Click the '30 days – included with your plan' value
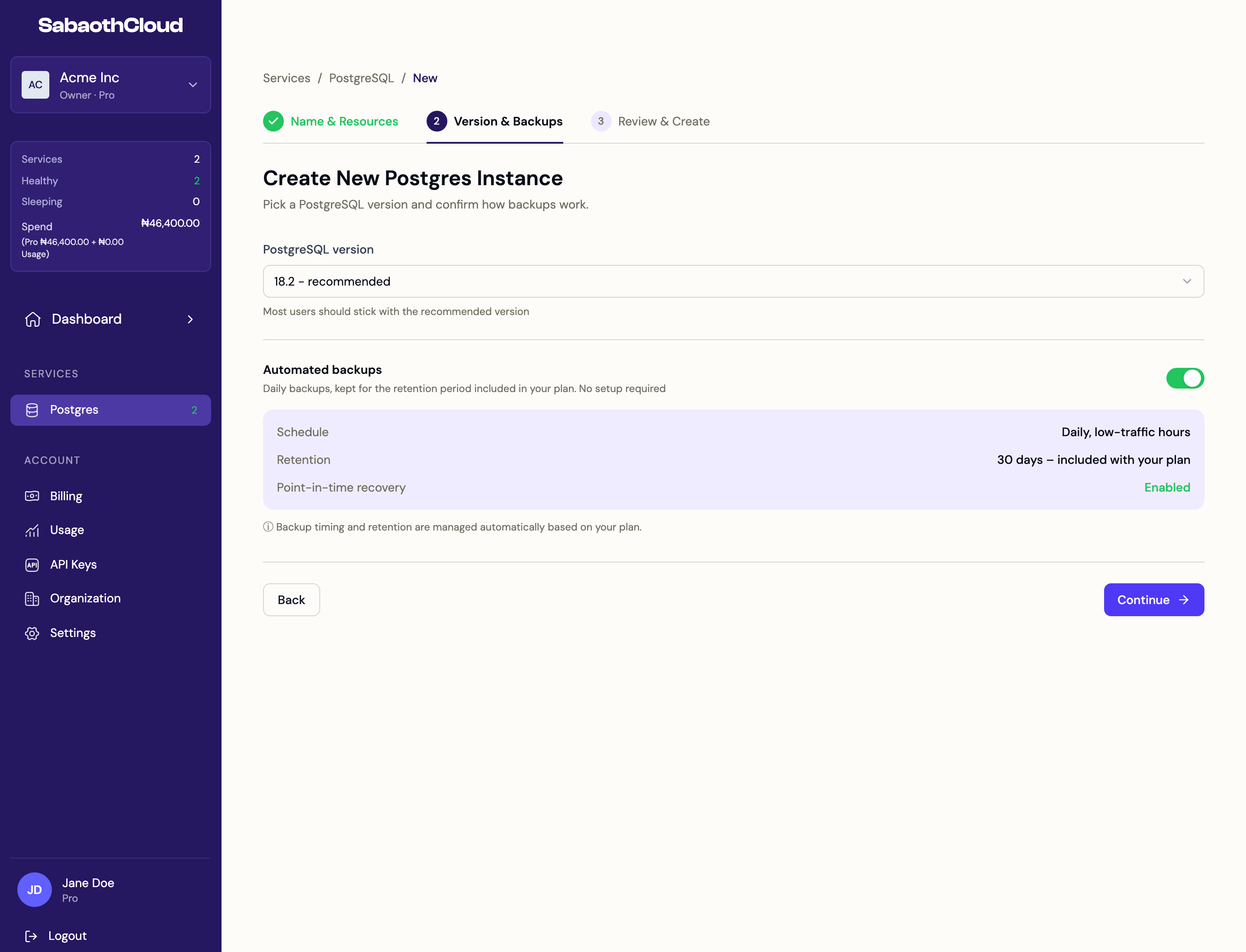Image resolution: width=1246 pixels, height=952 pixels. coord(1094,460)
